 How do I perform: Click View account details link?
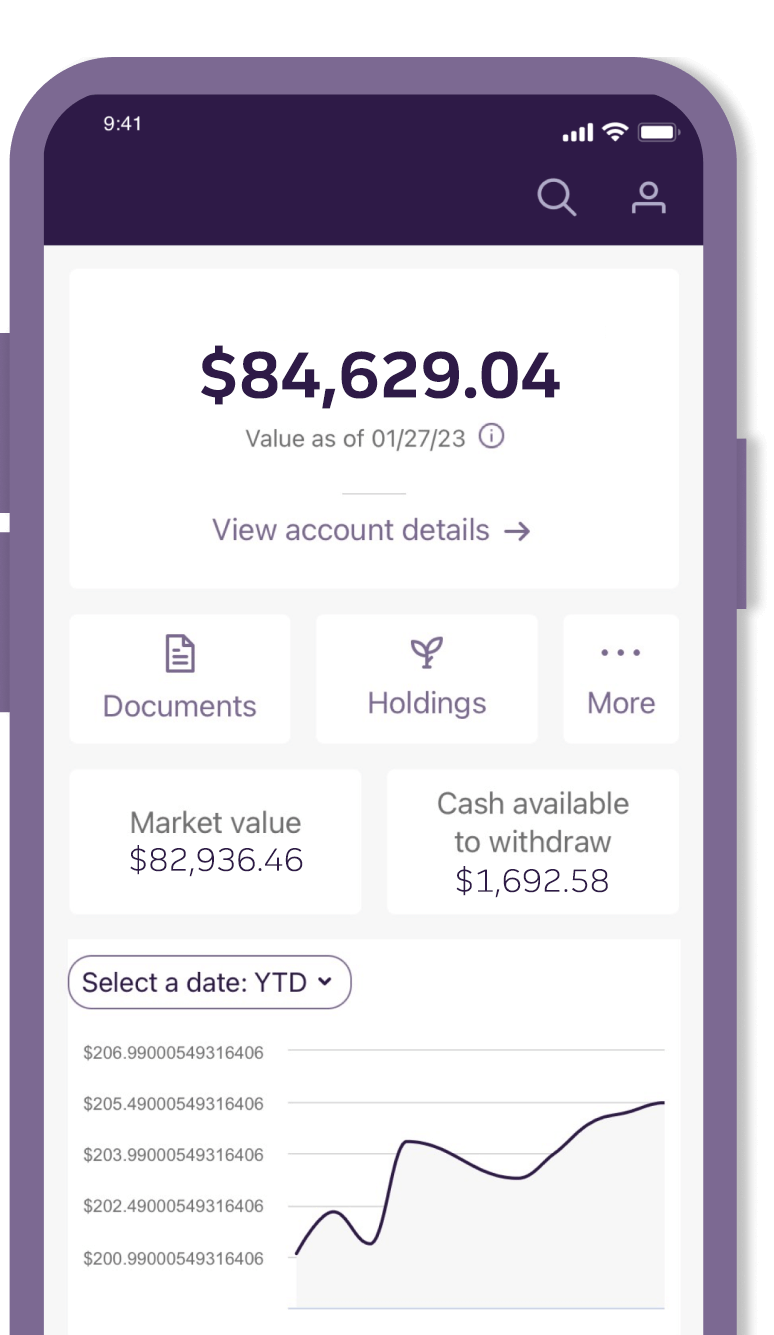[x=351, y=530]
